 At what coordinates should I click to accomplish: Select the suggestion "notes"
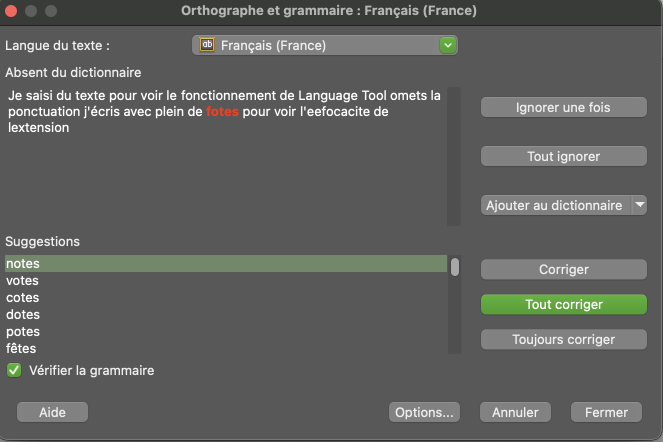(22, 264)
